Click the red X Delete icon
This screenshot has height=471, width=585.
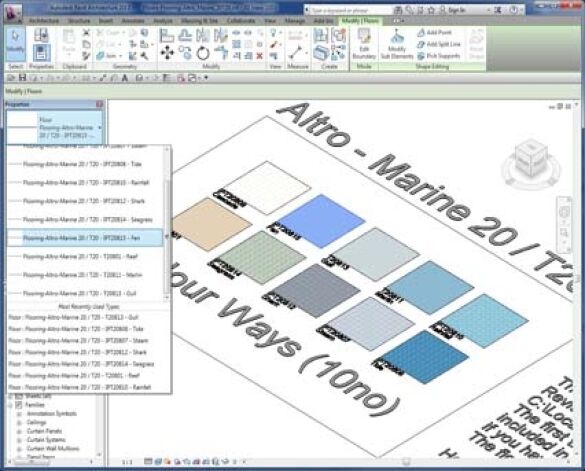pos(260,56)
